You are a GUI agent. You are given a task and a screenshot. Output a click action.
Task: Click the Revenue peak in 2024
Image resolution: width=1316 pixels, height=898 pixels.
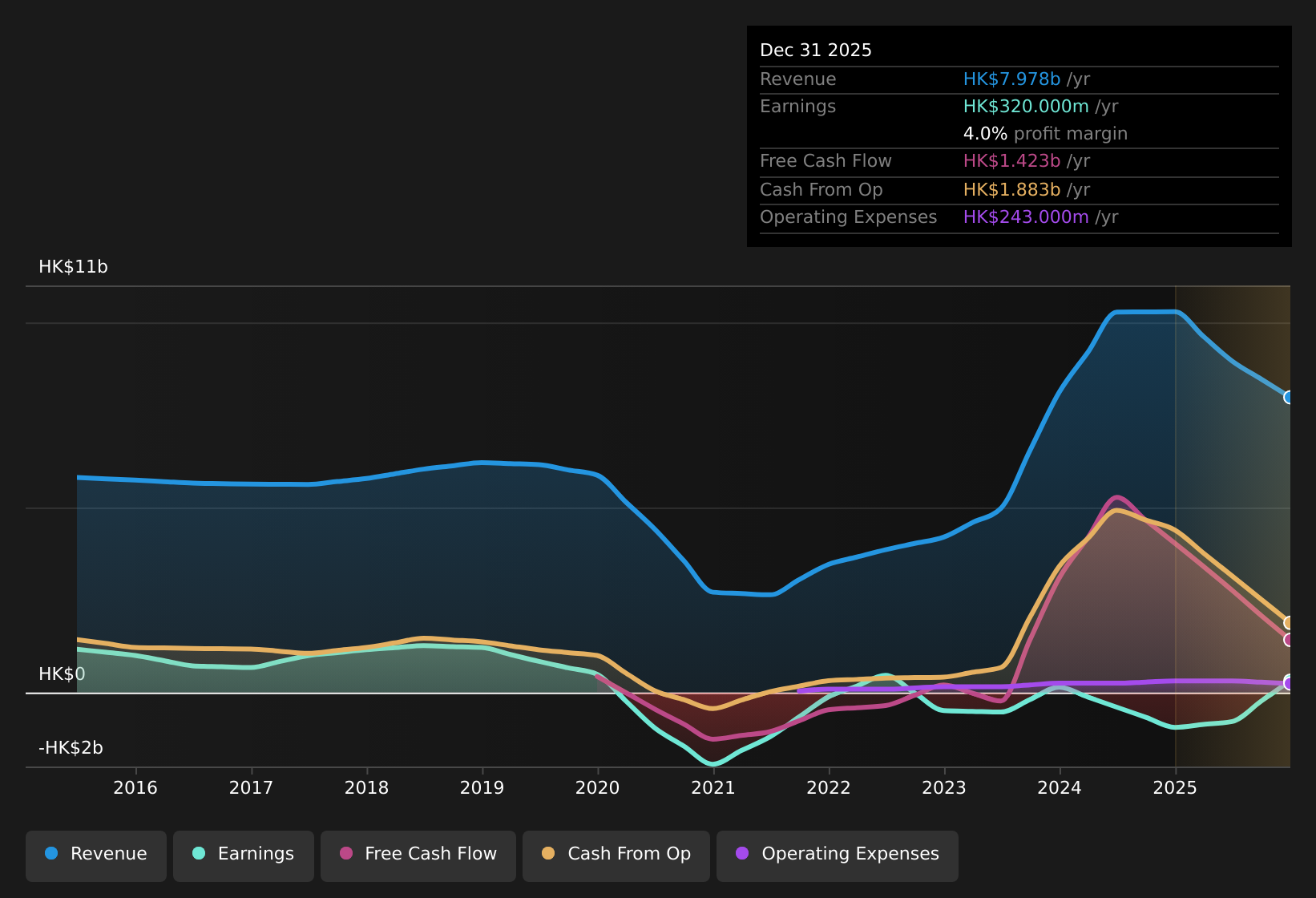[x=1138, y=313]
